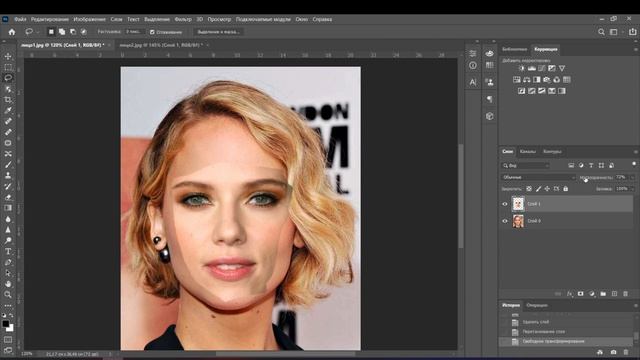This screenshot has width=640, height=360.
Task: Hide Слой 0 layer visibility eye
Action: coord(505,221)
